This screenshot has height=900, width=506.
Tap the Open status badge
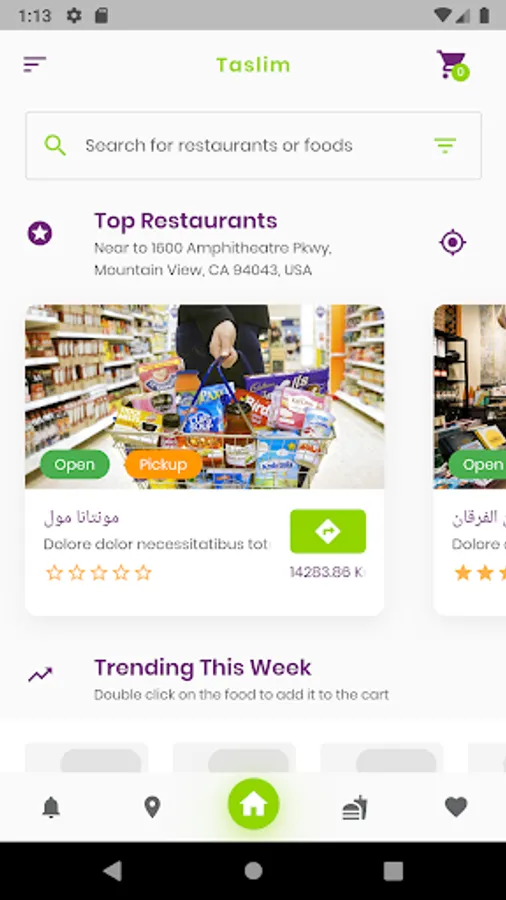[x=75, y=464]
